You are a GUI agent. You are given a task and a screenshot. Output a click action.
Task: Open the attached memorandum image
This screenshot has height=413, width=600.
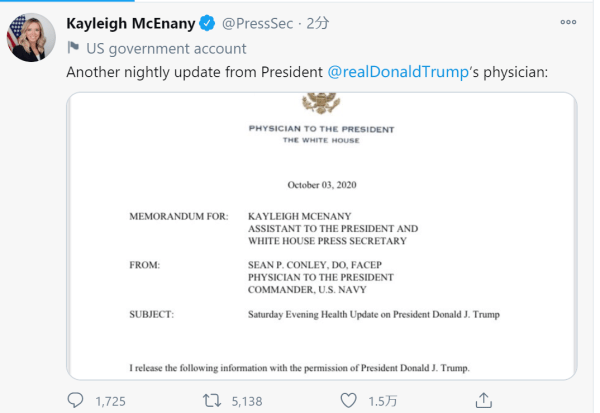click(x=321, y=240)
